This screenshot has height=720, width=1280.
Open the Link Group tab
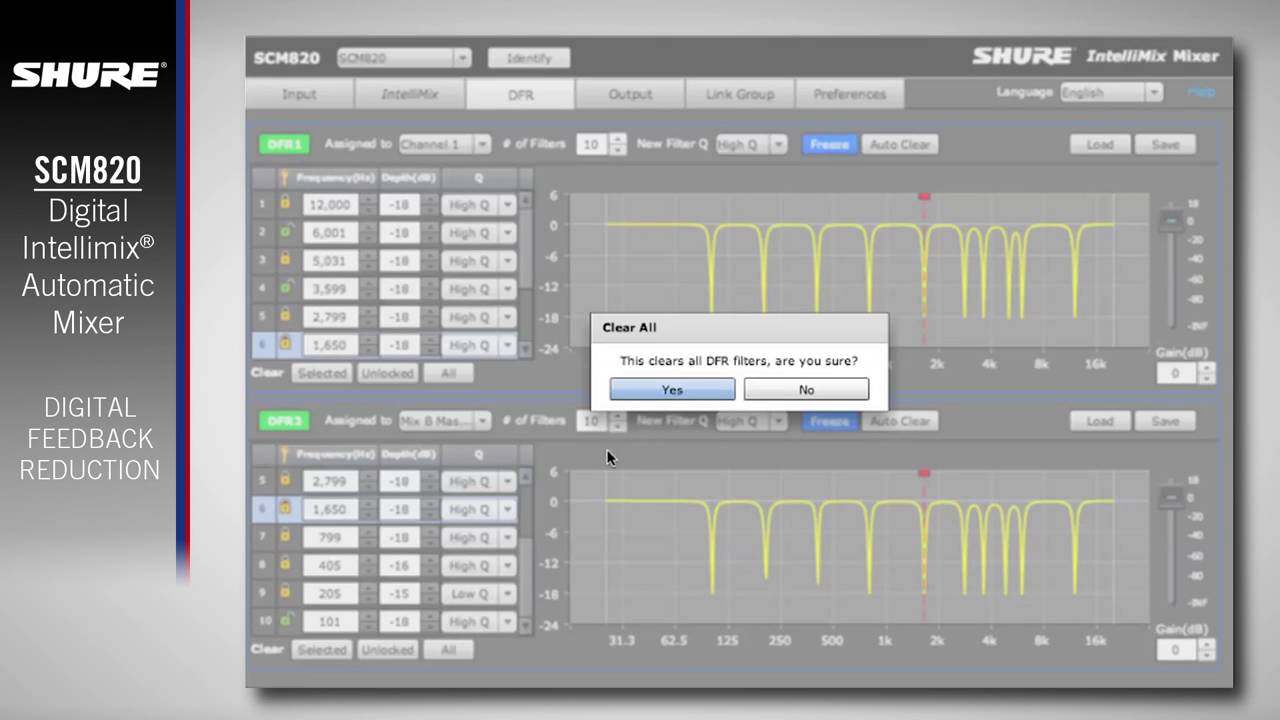(x=740, y=94)
